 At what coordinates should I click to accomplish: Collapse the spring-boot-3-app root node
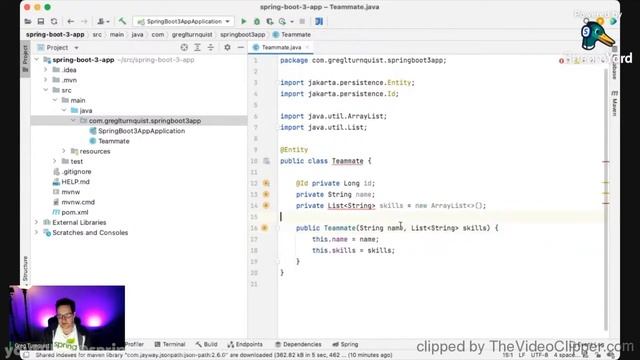37,60
